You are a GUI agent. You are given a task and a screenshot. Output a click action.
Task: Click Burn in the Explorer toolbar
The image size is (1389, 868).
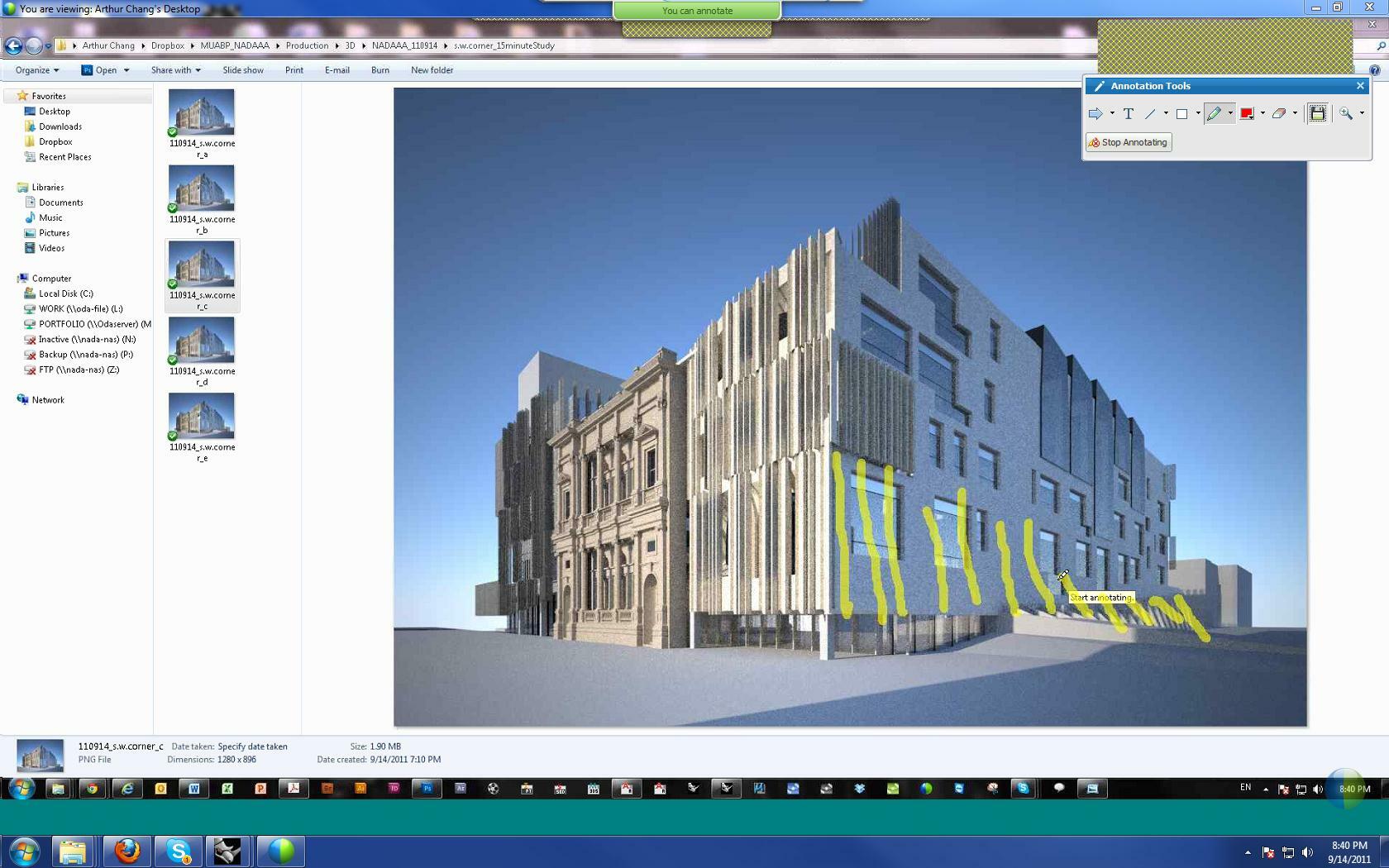point(380,70)
